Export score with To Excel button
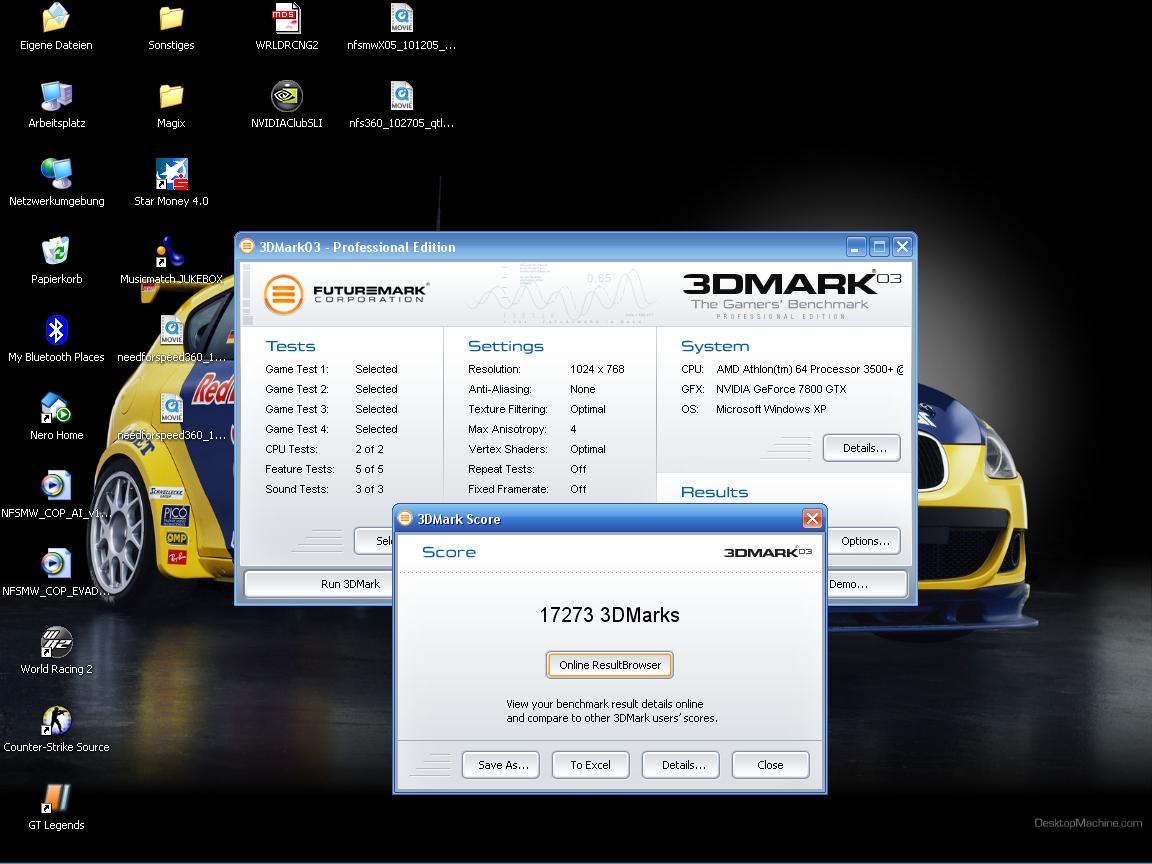The width and height of the screenshot is (1152, 864). coord(591,765)
